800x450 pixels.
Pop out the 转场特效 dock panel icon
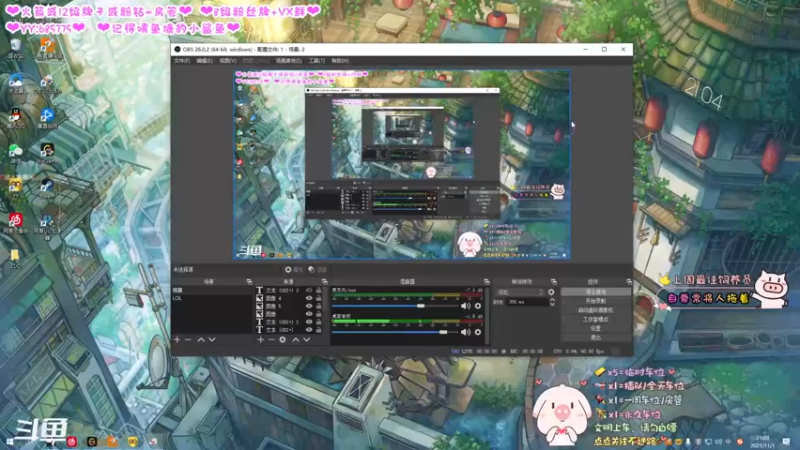[554, 282]
